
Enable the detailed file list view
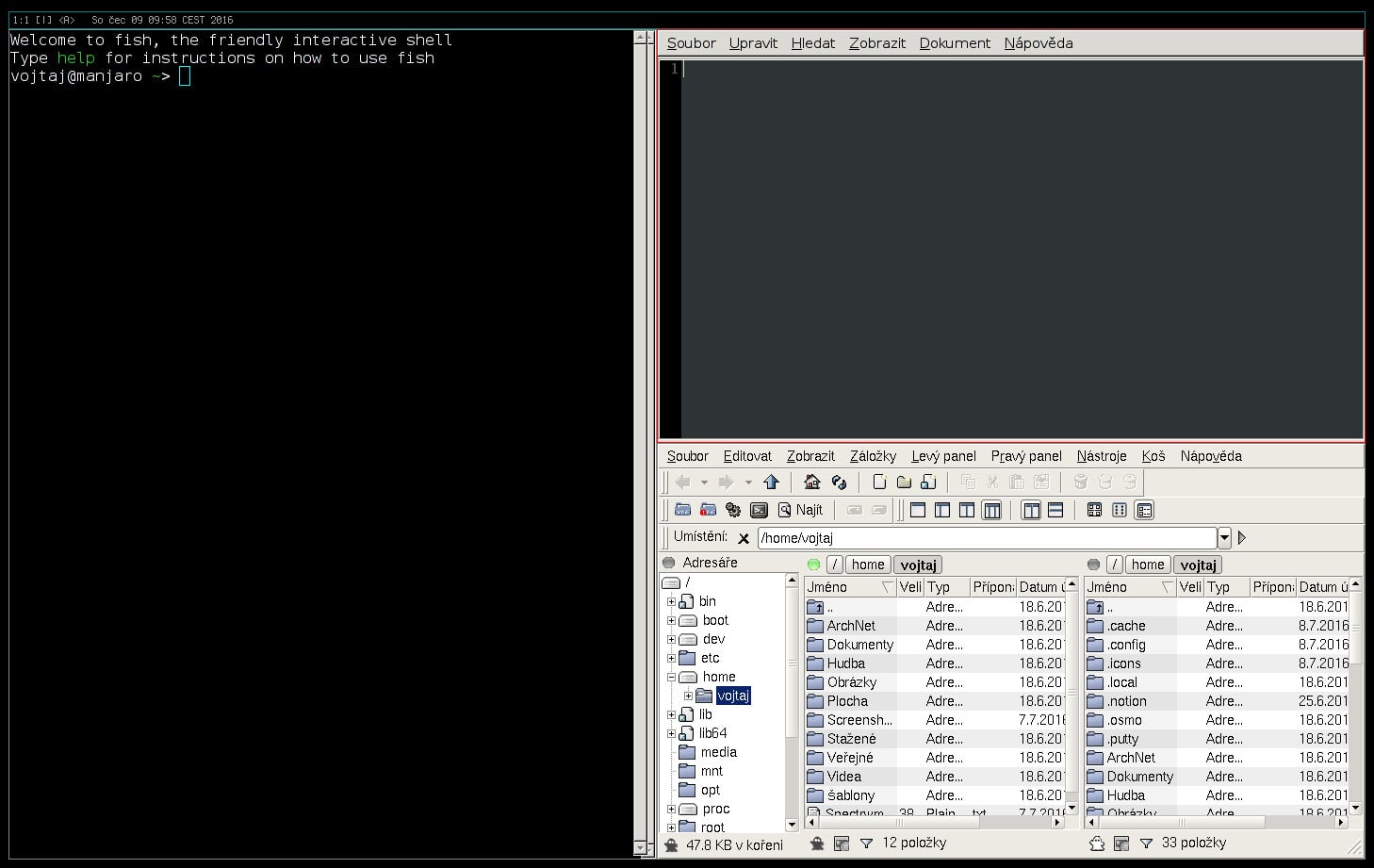click(x=1144, y=511)
